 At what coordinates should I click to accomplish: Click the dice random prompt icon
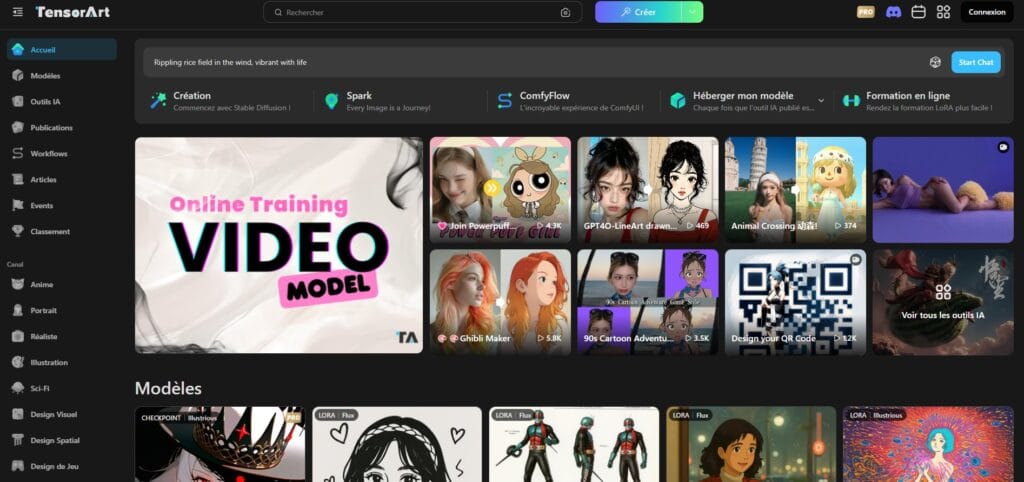935,62
